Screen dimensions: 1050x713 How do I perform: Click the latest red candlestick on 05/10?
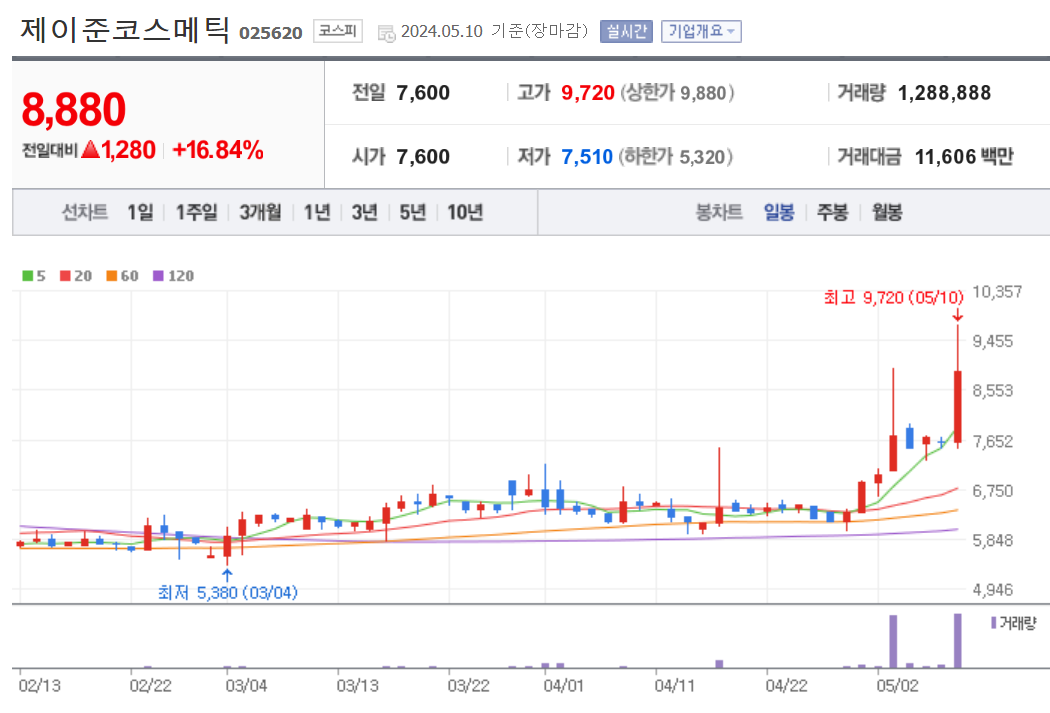coord(958,406)
